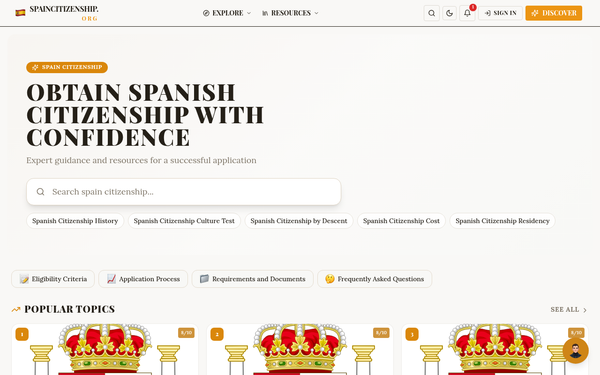
Task: Click the orange Discover button
Action: pyautogui.click(x=553, y=13)
